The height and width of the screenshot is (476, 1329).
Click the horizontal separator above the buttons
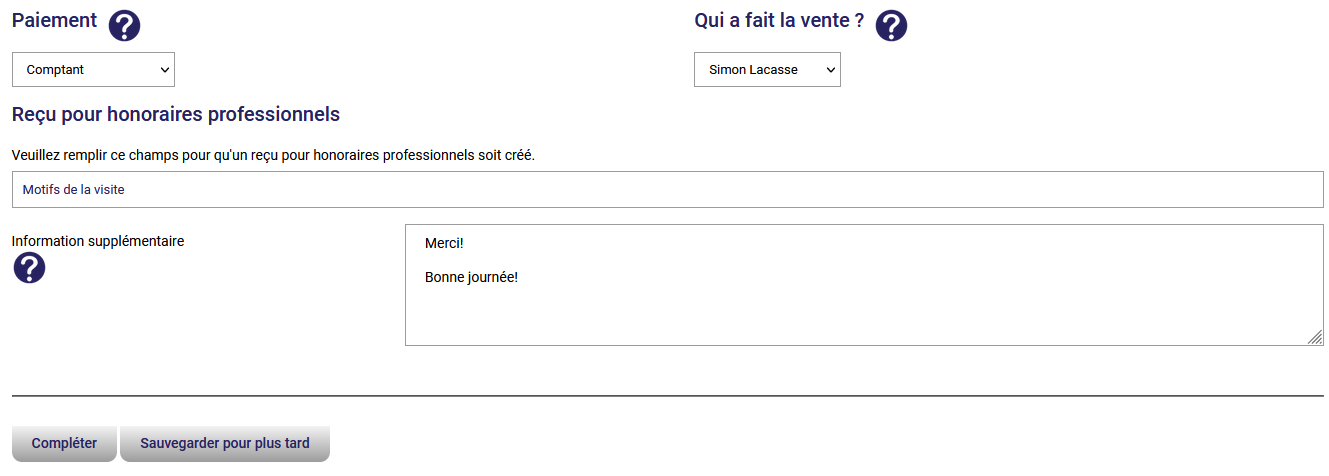(x=667, y=396)
